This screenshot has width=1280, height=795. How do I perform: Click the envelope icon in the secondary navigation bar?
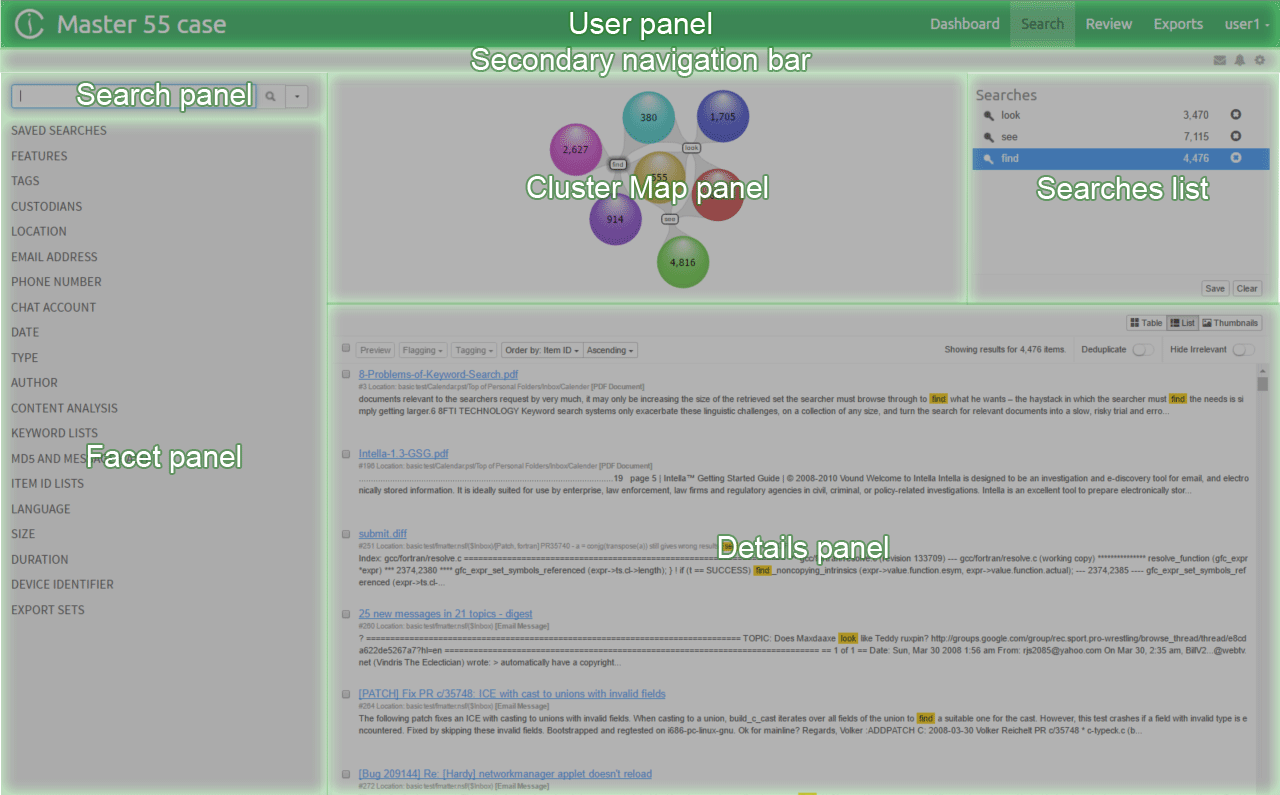(x=1220, y=60)
